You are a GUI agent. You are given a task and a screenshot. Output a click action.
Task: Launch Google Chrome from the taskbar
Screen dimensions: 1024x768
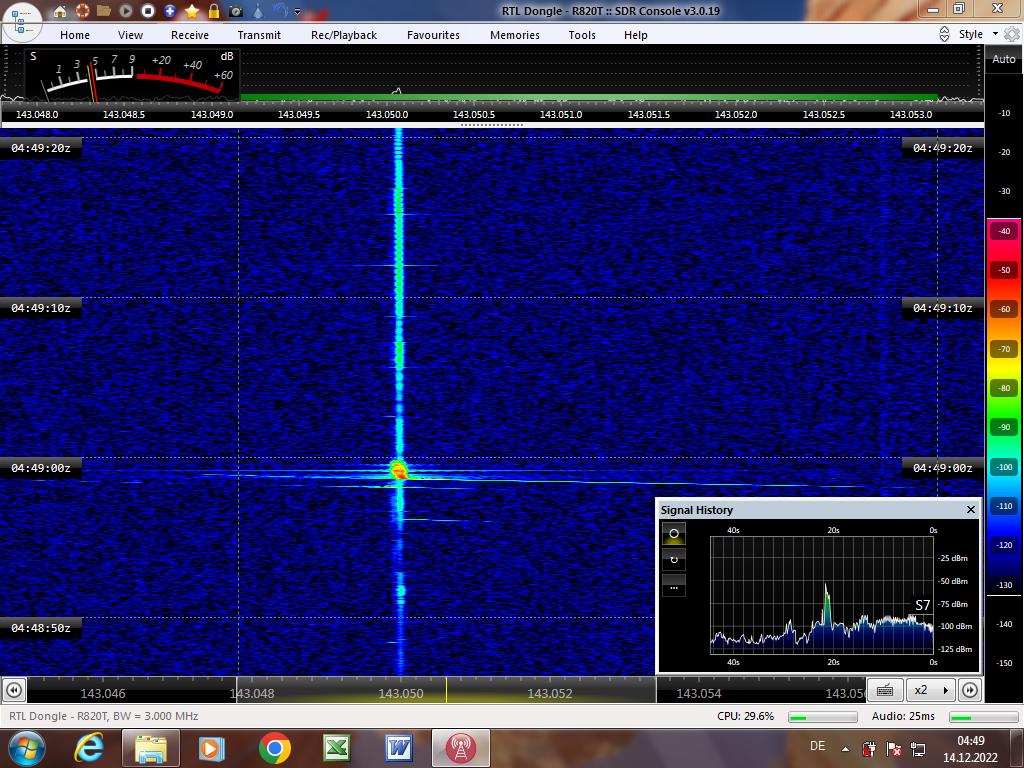(x=274, y=748)
